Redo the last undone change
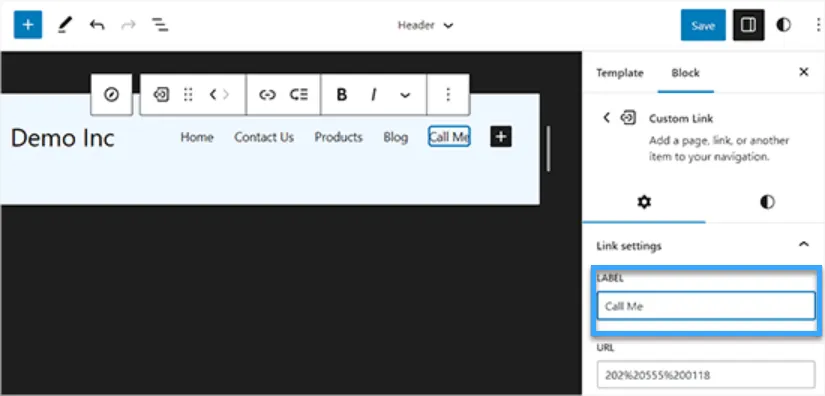825x396 pixels. pos(128,25)
